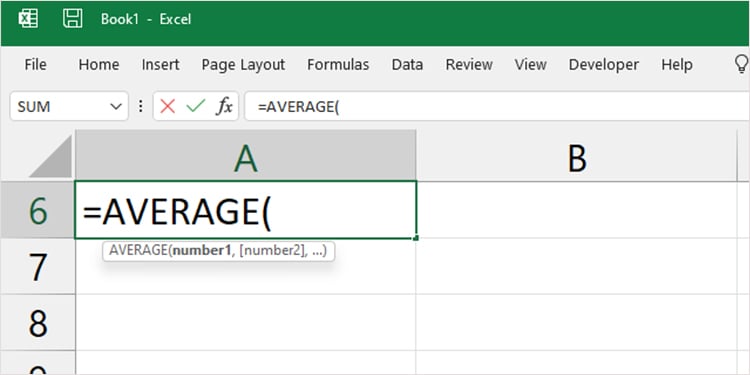
Task: Switch to the Data tab
Action: tap(407, 65)
